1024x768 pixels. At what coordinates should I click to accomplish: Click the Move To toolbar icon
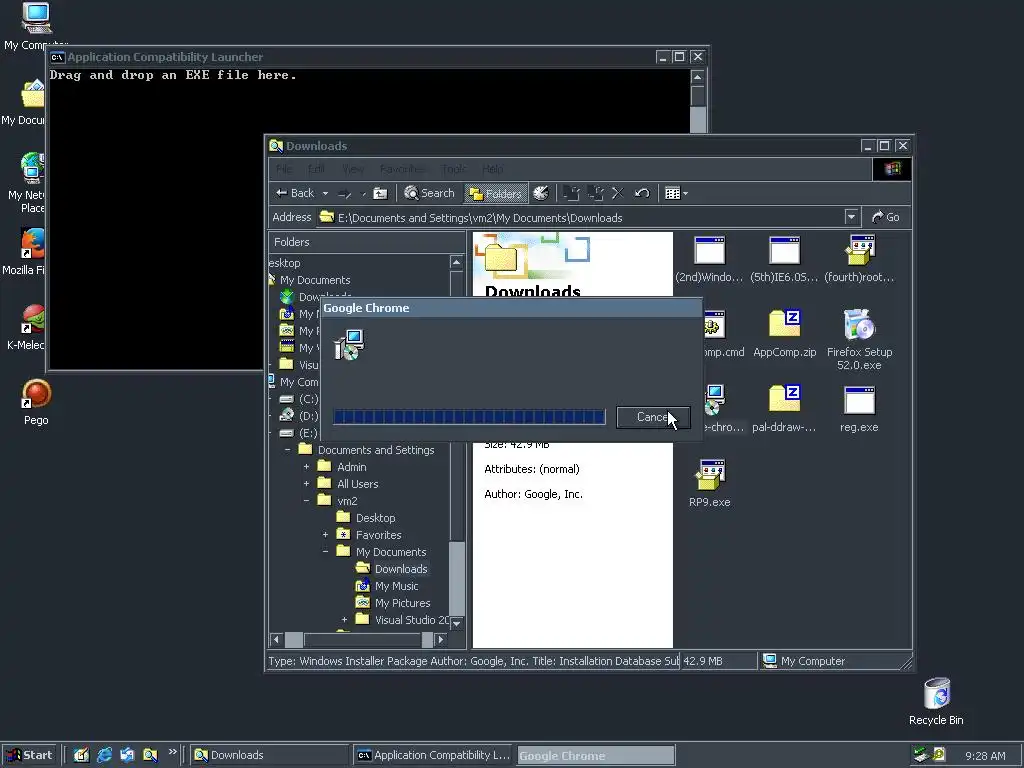click(571, 193)
